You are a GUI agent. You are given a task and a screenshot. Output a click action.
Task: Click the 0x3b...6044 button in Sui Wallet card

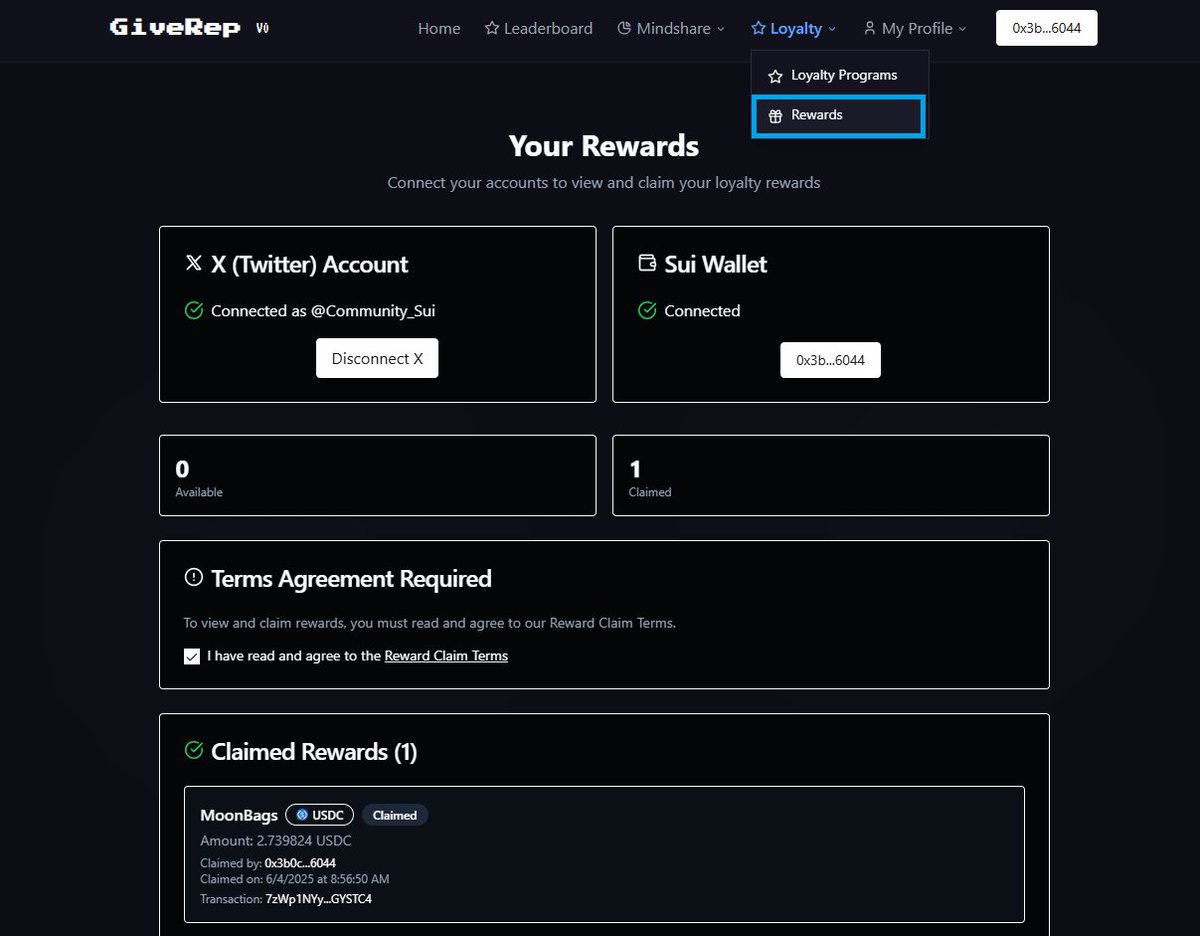coord(830,360)
